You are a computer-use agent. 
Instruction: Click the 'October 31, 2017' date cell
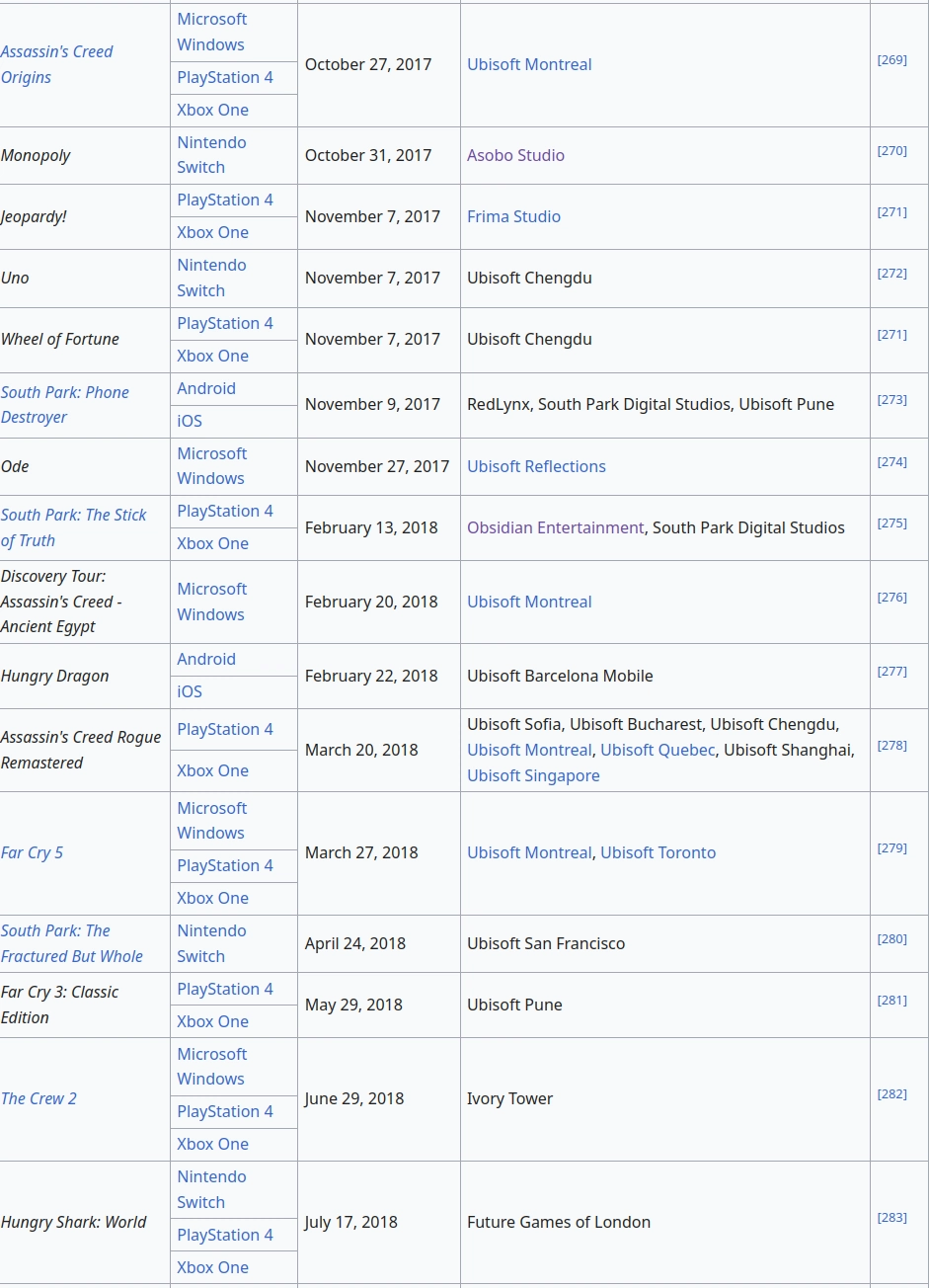pos(378,155)
